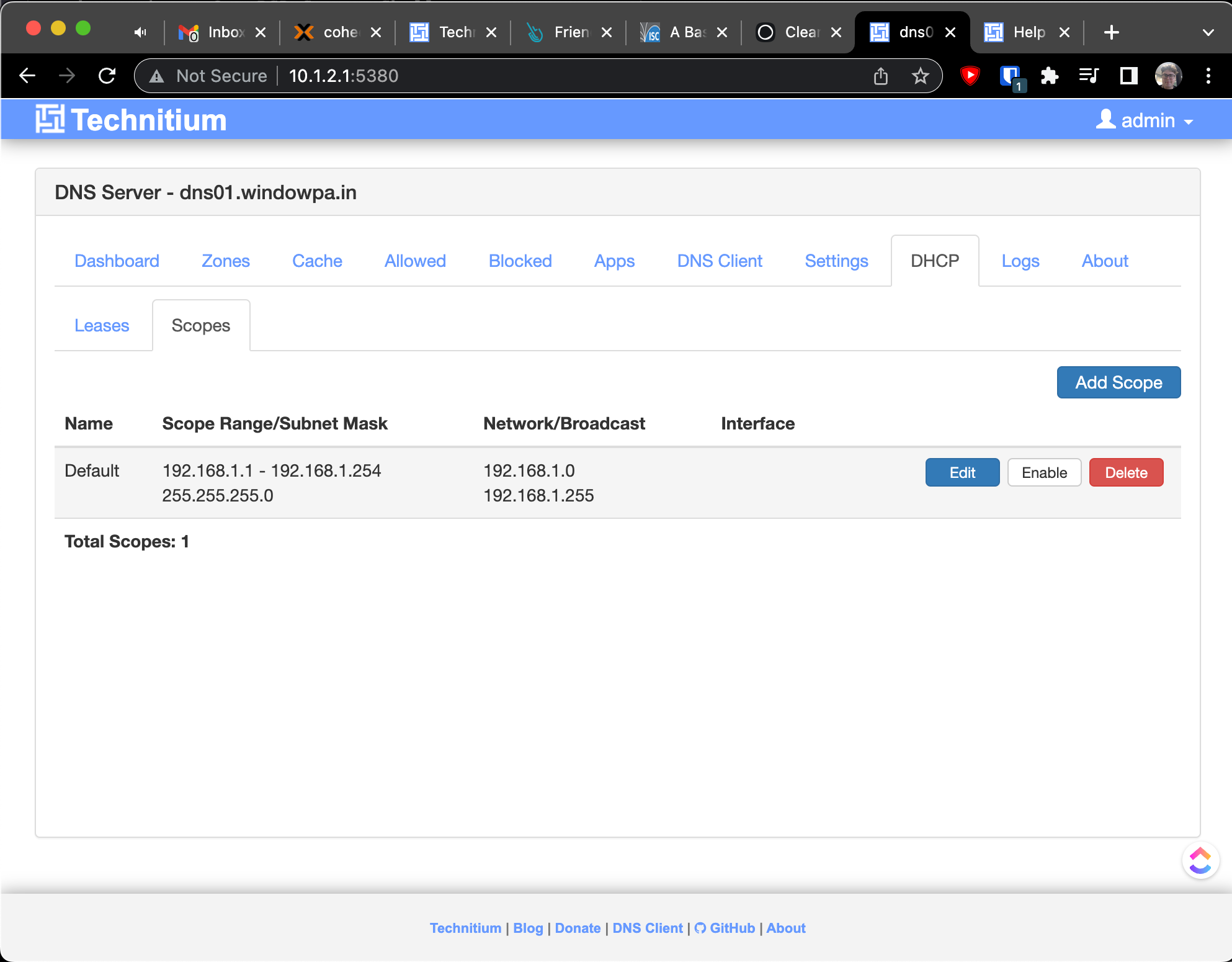The height and width of the screenshot is (962, 1232).
Task: Delete the Default scope
Action: [x=1126, y=473]
